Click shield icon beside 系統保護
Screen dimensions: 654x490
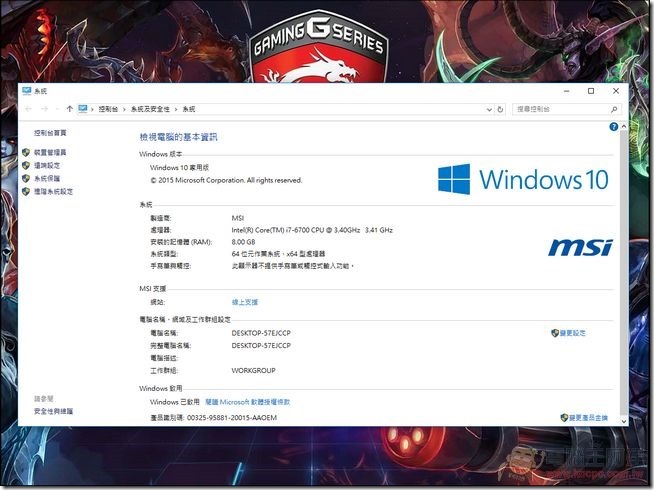[26, 178]
